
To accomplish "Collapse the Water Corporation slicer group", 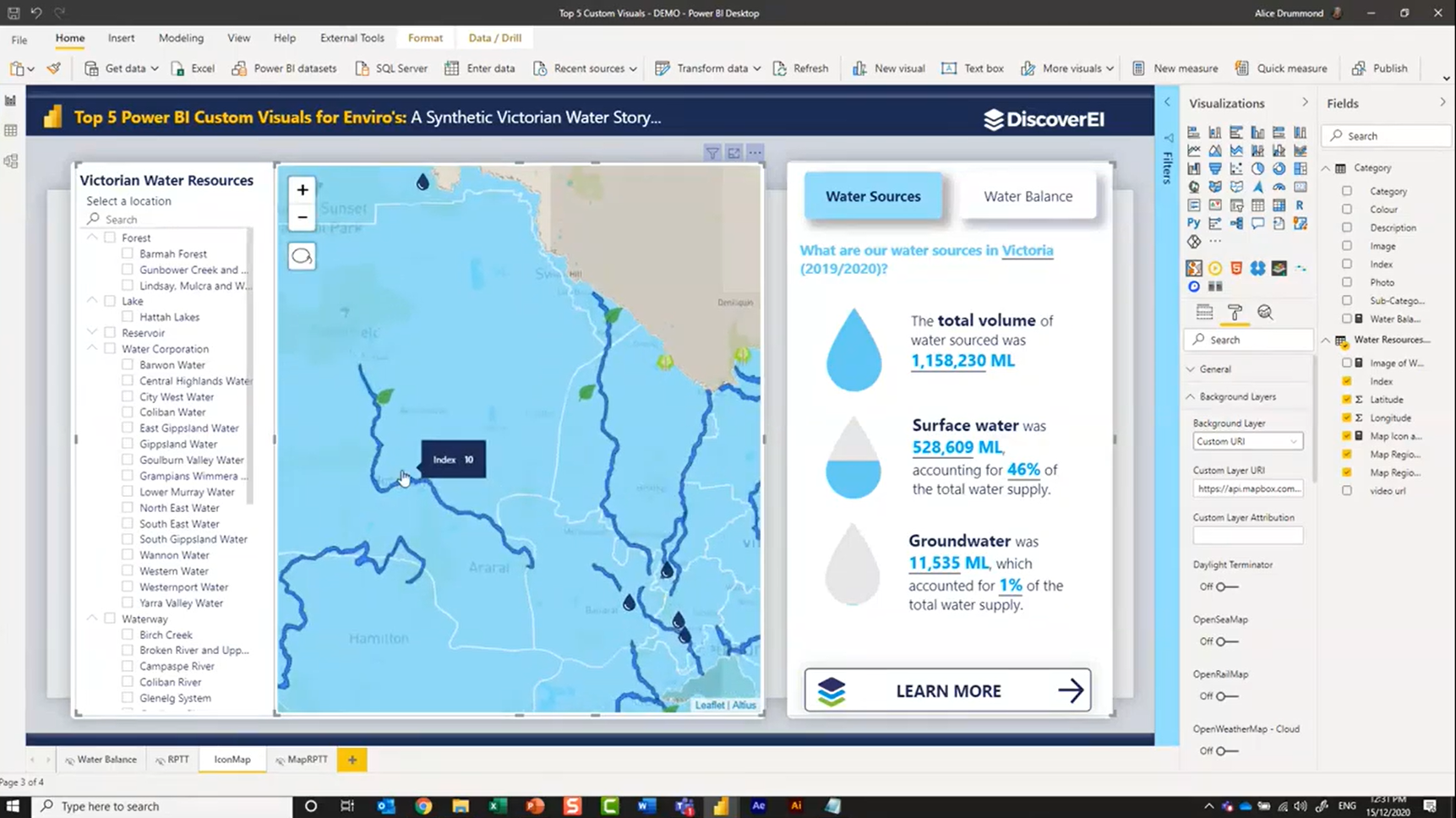I will pyautogui.click(x=92, y=348).
